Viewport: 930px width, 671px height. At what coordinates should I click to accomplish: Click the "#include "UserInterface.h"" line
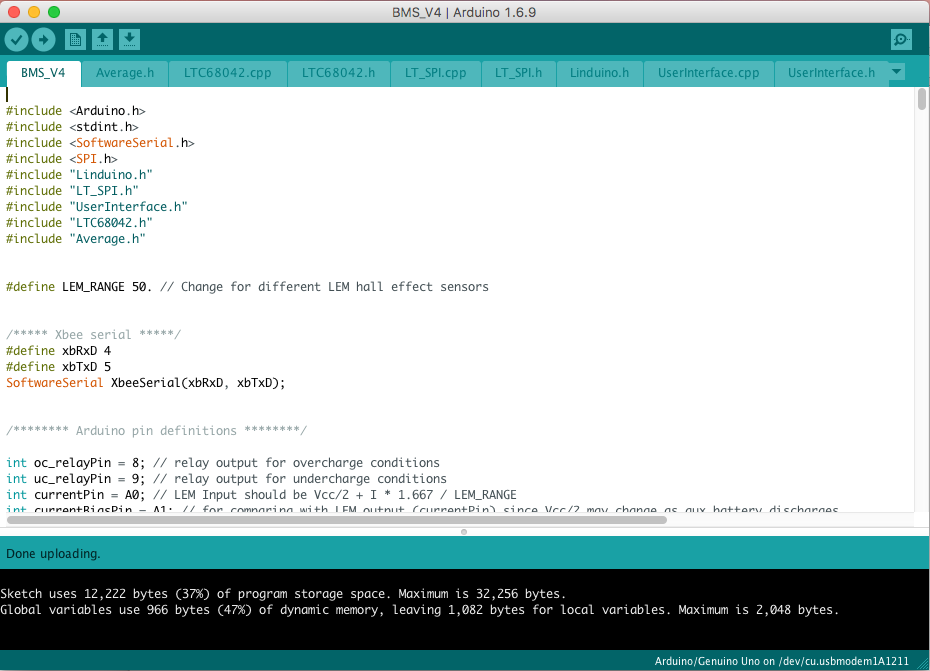coord(97,207)
